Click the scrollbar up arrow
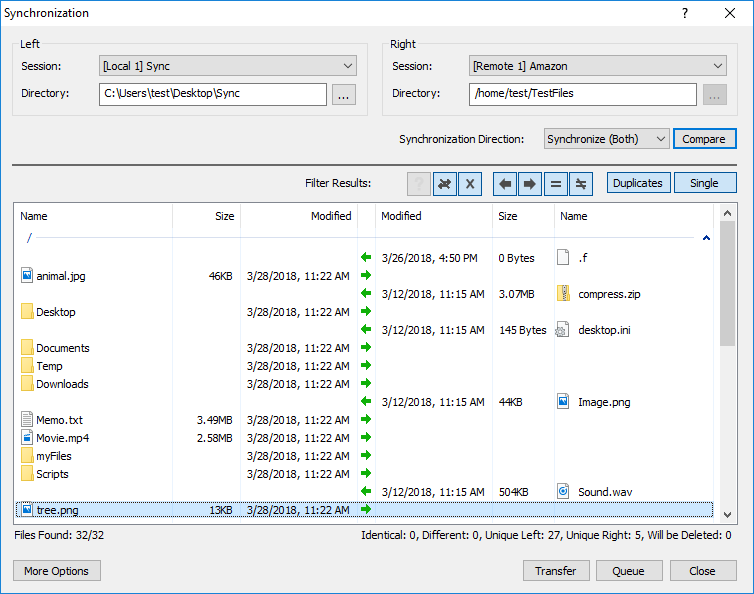The image size is (754, 594). click(x=728, y=213)
